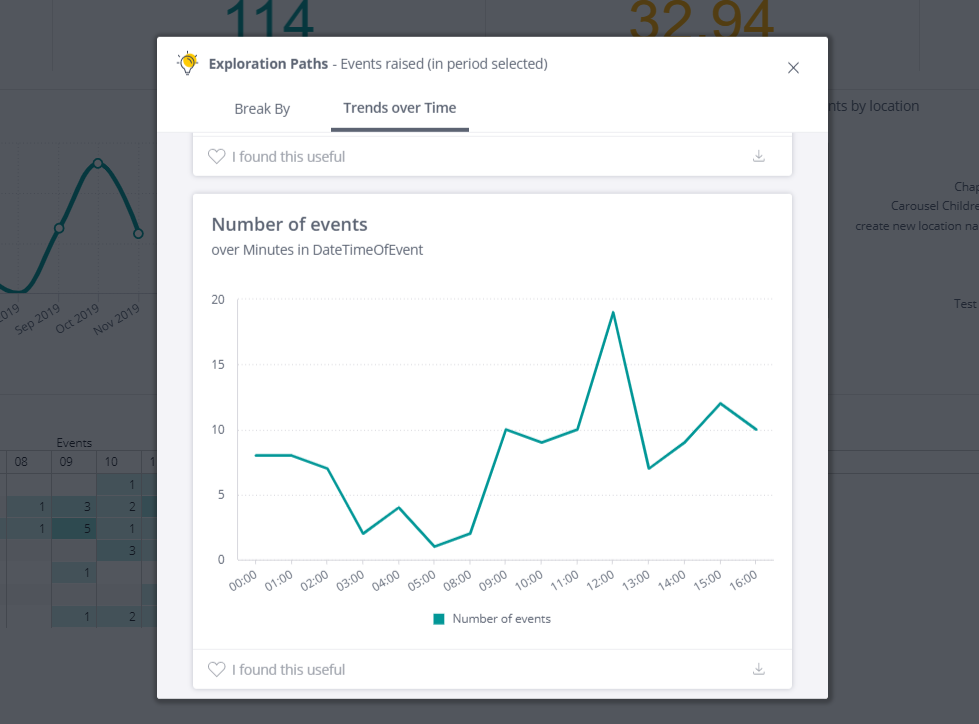979x724 pixels.
Task: Switch to the Break By tab
Action: coord(262,109)
